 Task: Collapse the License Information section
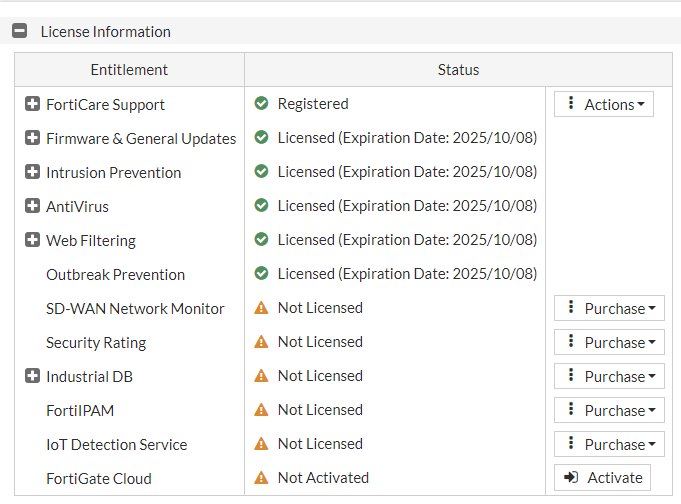coord(19,31)
